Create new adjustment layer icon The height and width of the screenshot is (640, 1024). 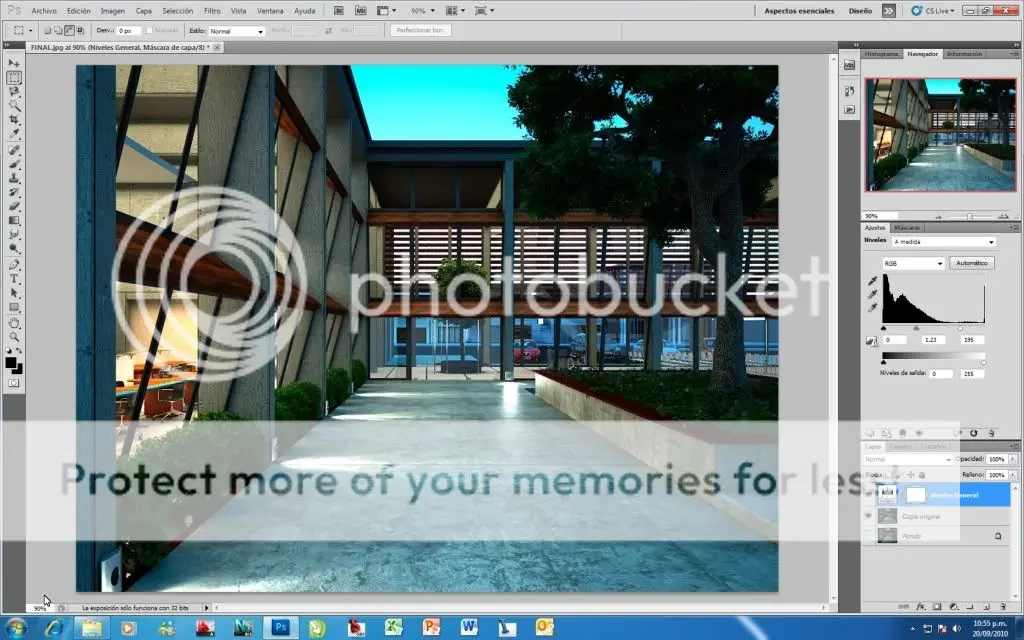point(953,607)
